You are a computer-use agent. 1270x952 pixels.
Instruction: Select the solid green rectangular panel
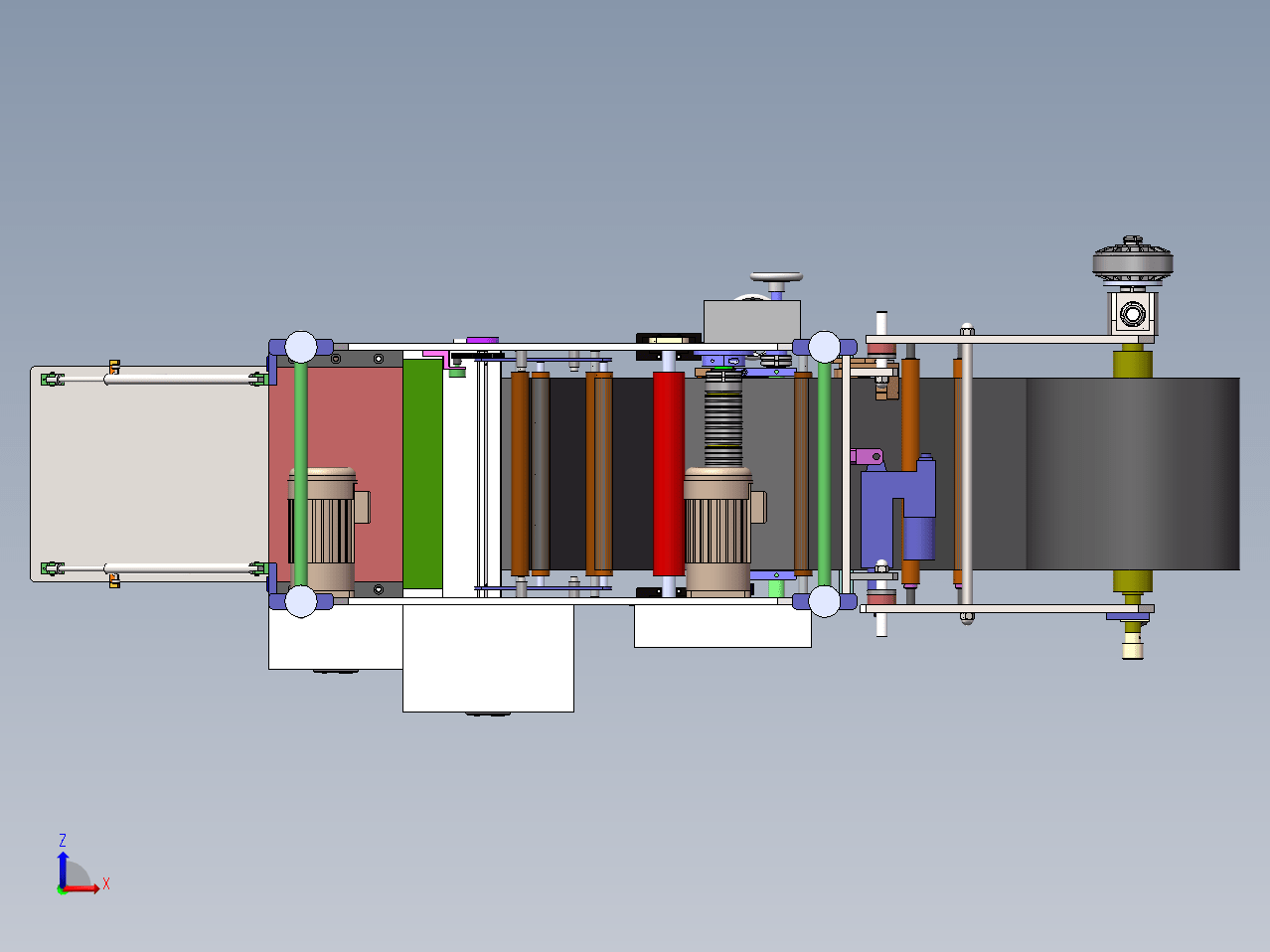point(422,473)
